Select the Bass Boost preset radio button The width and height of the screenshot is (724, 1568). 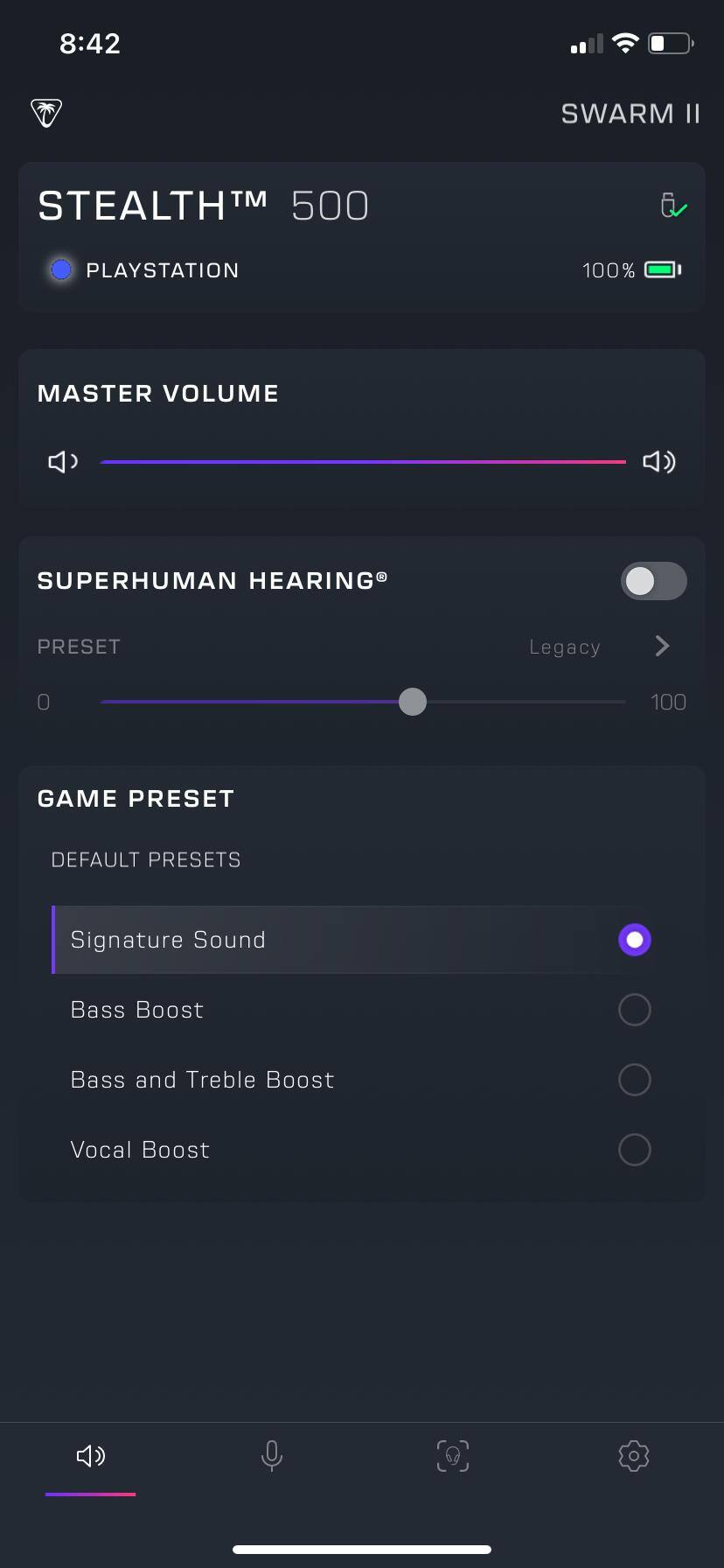click(x=634, y=1010)
